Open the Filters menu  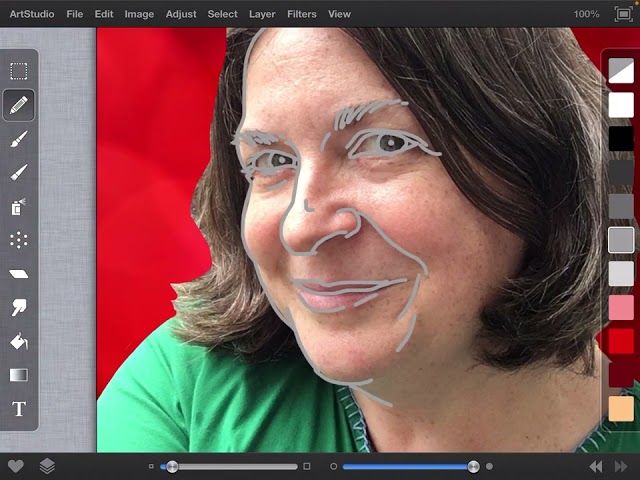(x=302, y=14)
